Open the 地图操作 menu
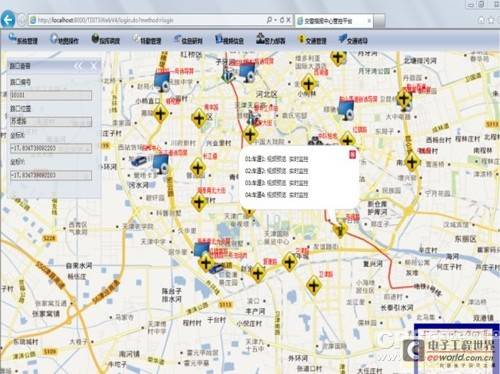Screen dimensions: 500x374 tap(64, 40)
